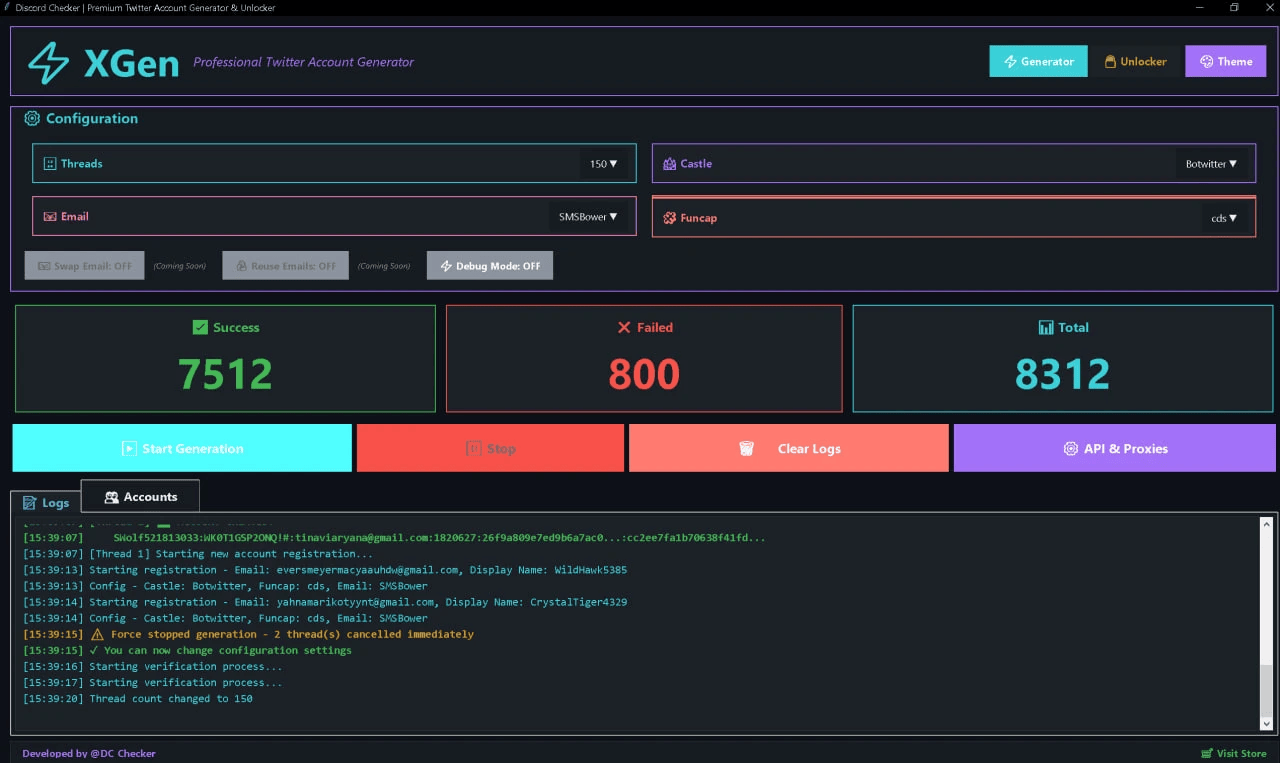
Task: Toggle Debug Mode off setting
Action: [489, 265]
